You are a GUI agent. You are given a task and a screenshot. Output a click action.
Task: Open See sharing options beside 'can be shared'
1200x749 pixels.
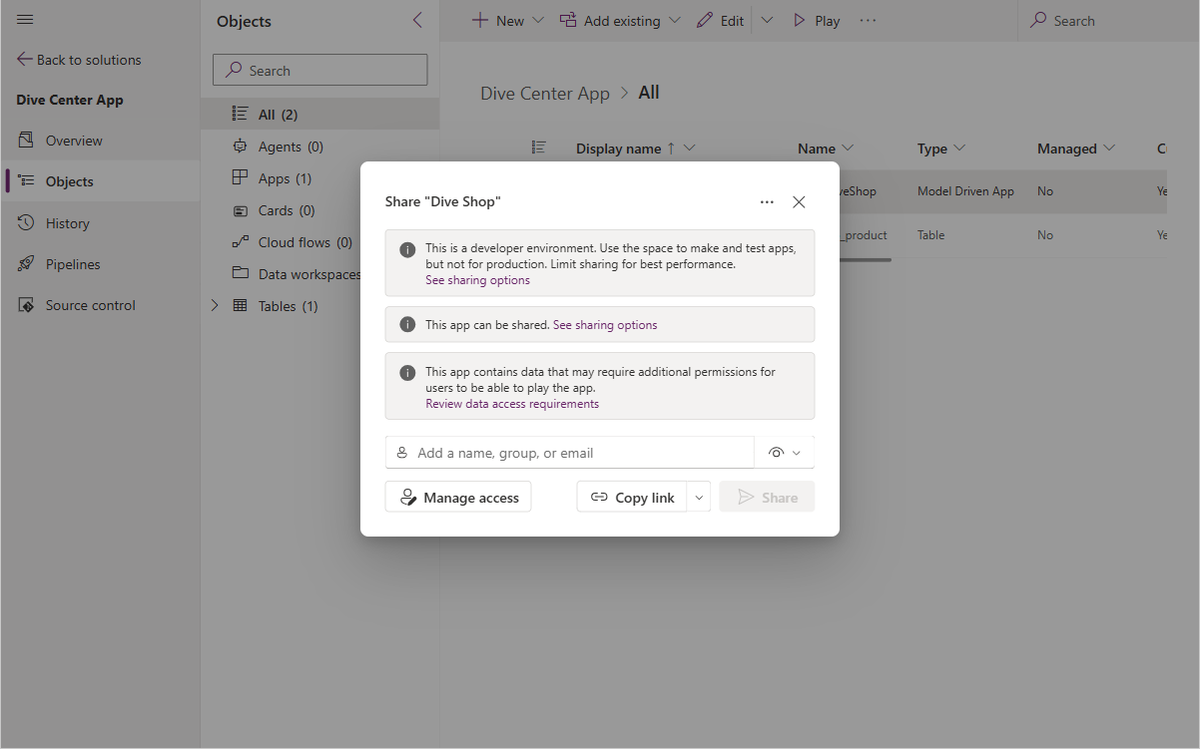click(x=605, y=325)
